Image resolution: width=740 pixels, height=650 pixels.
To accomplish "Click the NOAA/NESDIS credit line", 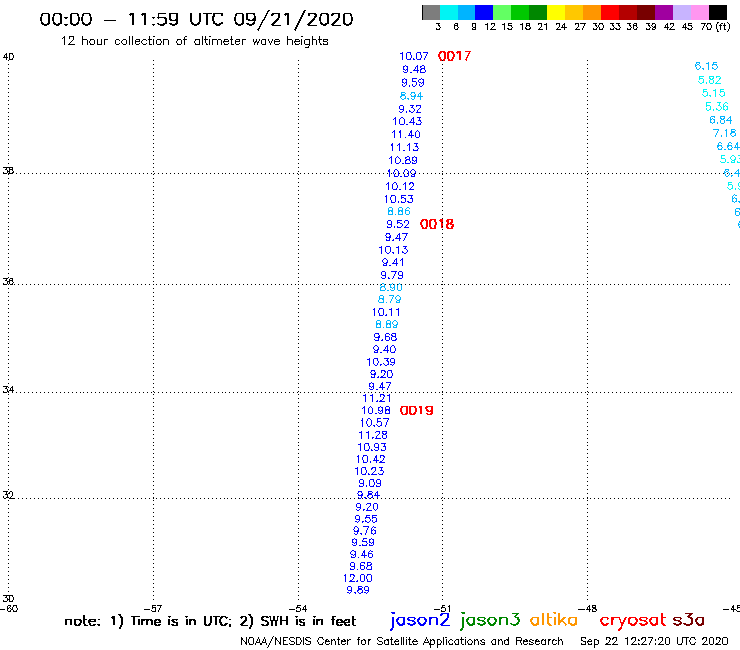I will [402, 641].
